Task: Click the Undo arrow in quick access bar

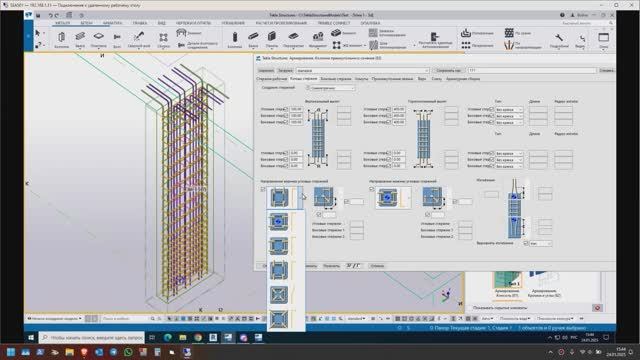Action: tap(51, 15)
